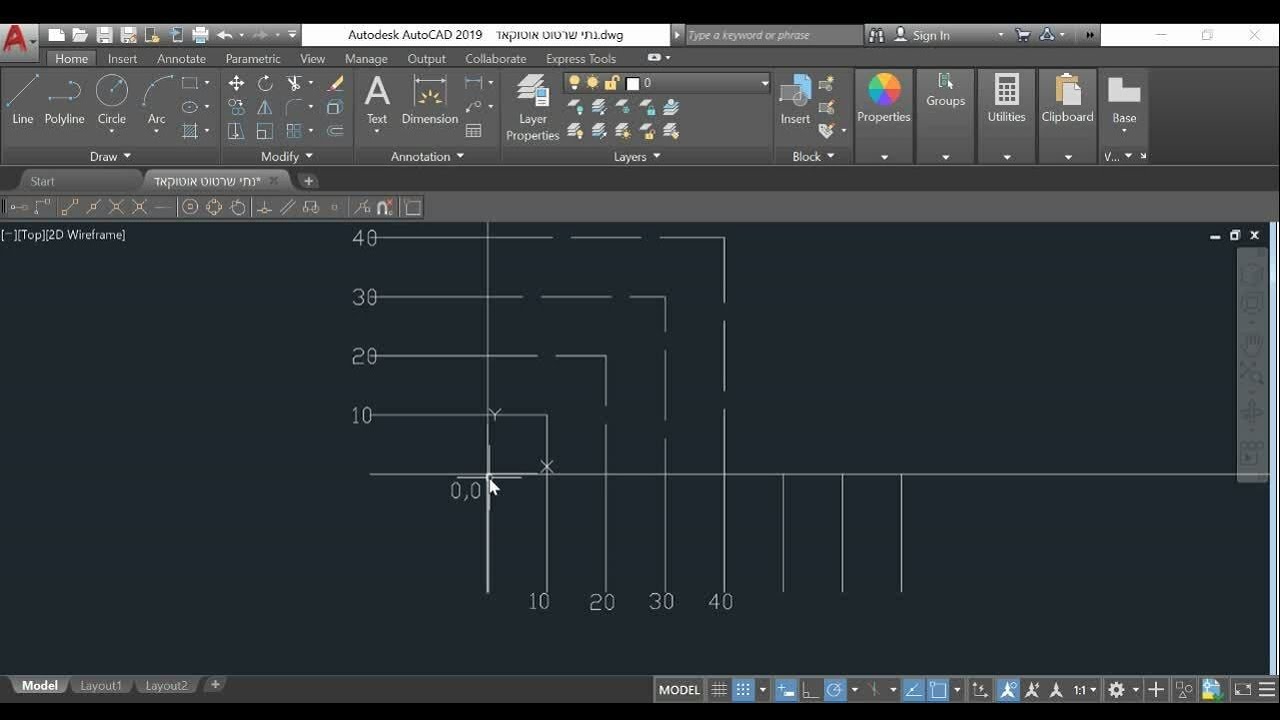Toggle ortho mode in status bar
Screen dimensions: 1280x720
click(810, 690)
